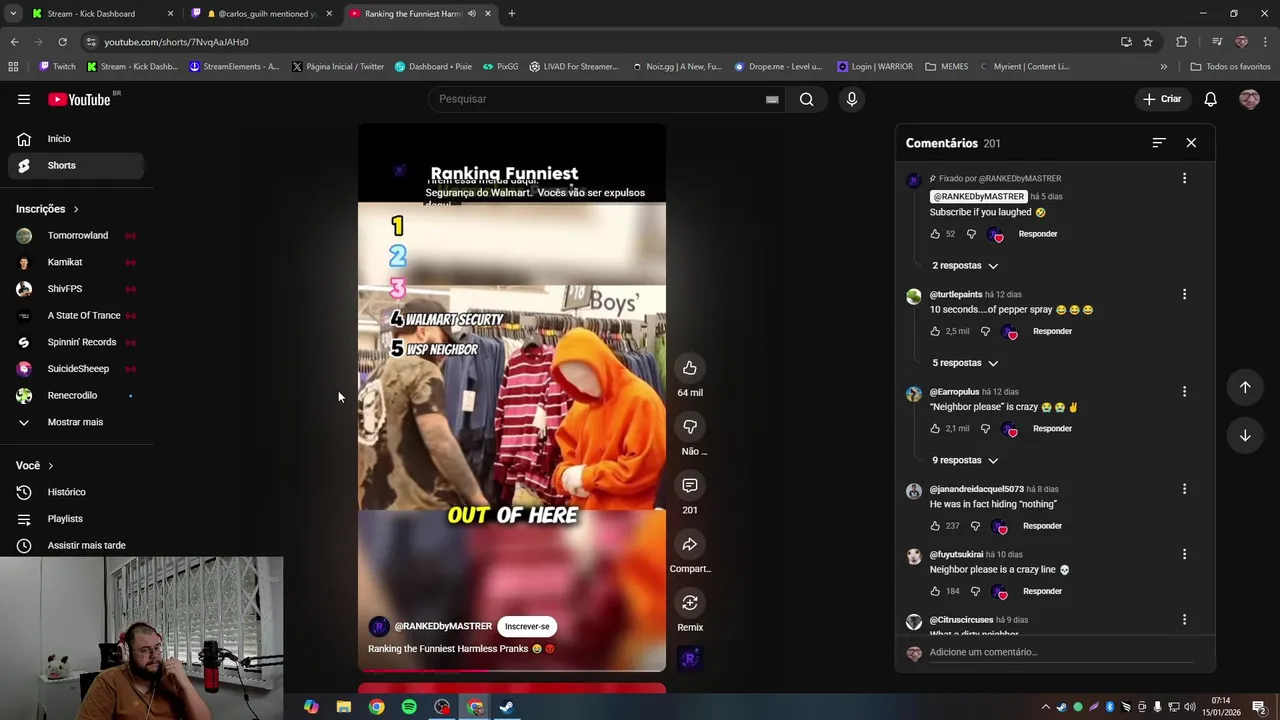Reply to the turtlepaints comment
Screen dimensions: 1280x720
pos(1052,331)
